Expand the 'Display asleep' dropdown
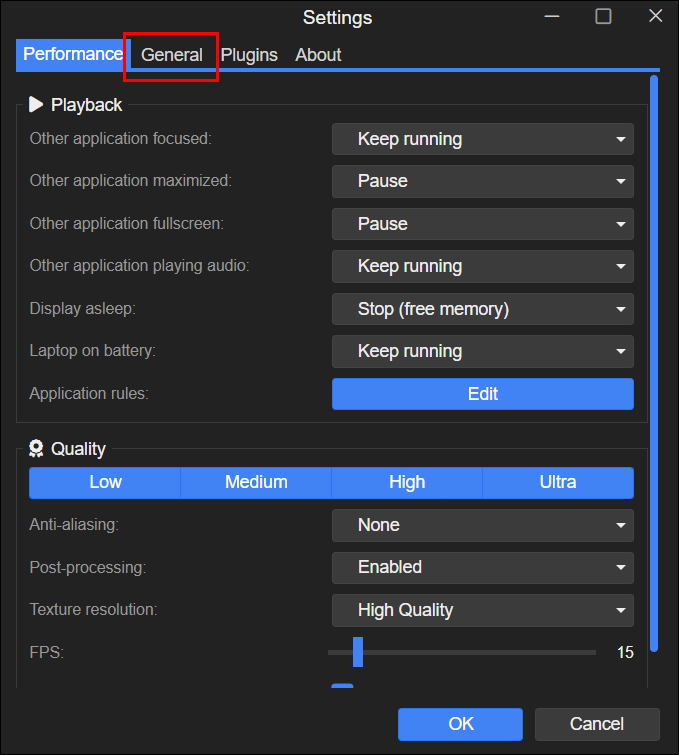The image size is (679, 755). (482, 309)
